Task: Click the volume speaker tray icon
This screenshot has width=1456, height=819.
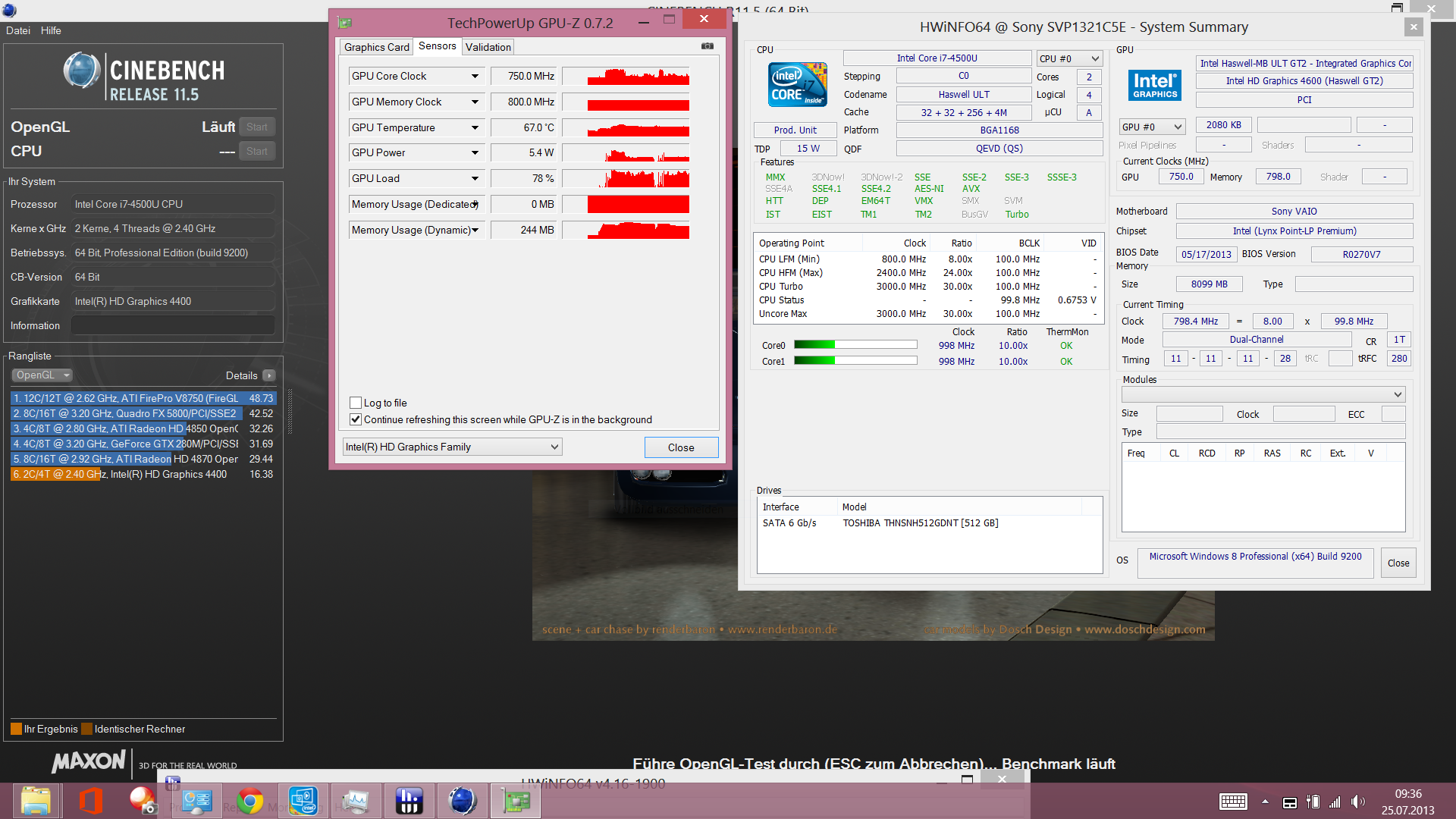Action: point(1357,802)
